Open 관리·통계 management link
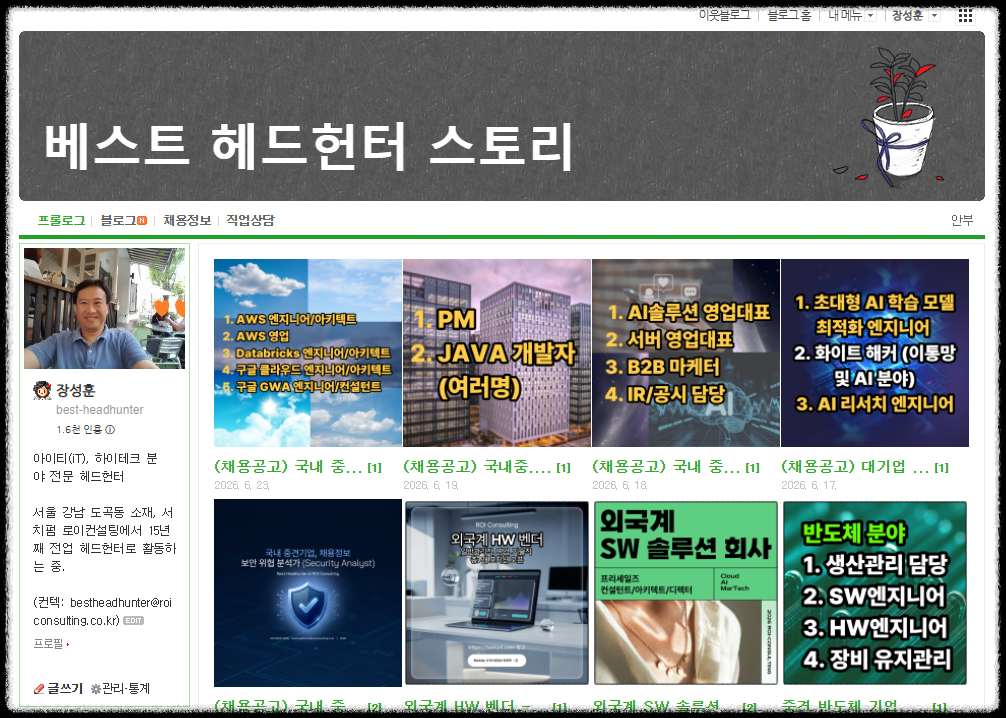Screen dimensions: 1006x718 coord(126,688)
